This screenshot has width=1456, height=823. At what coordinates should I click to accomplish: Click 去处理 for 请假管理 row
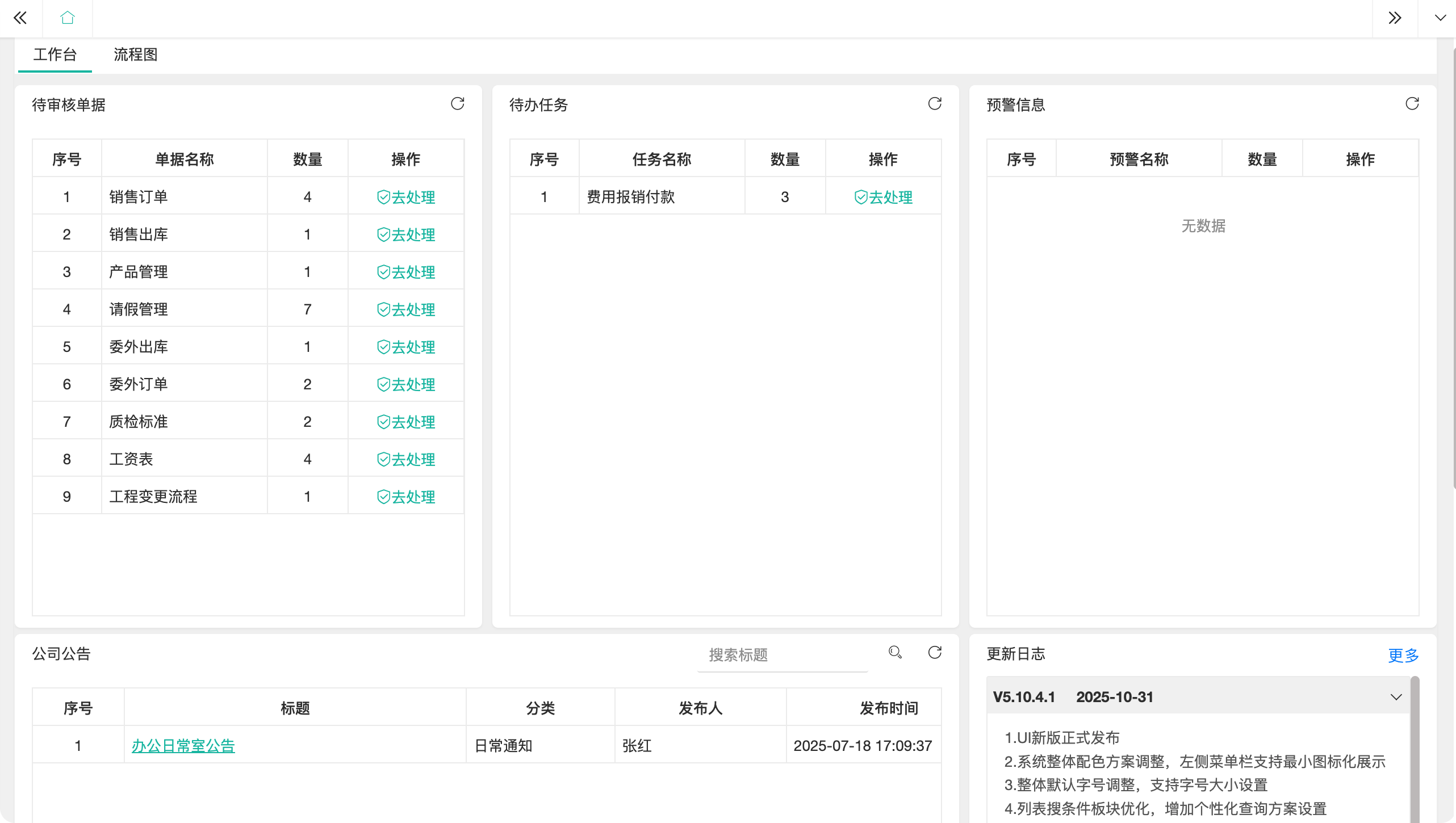point(406,310)
